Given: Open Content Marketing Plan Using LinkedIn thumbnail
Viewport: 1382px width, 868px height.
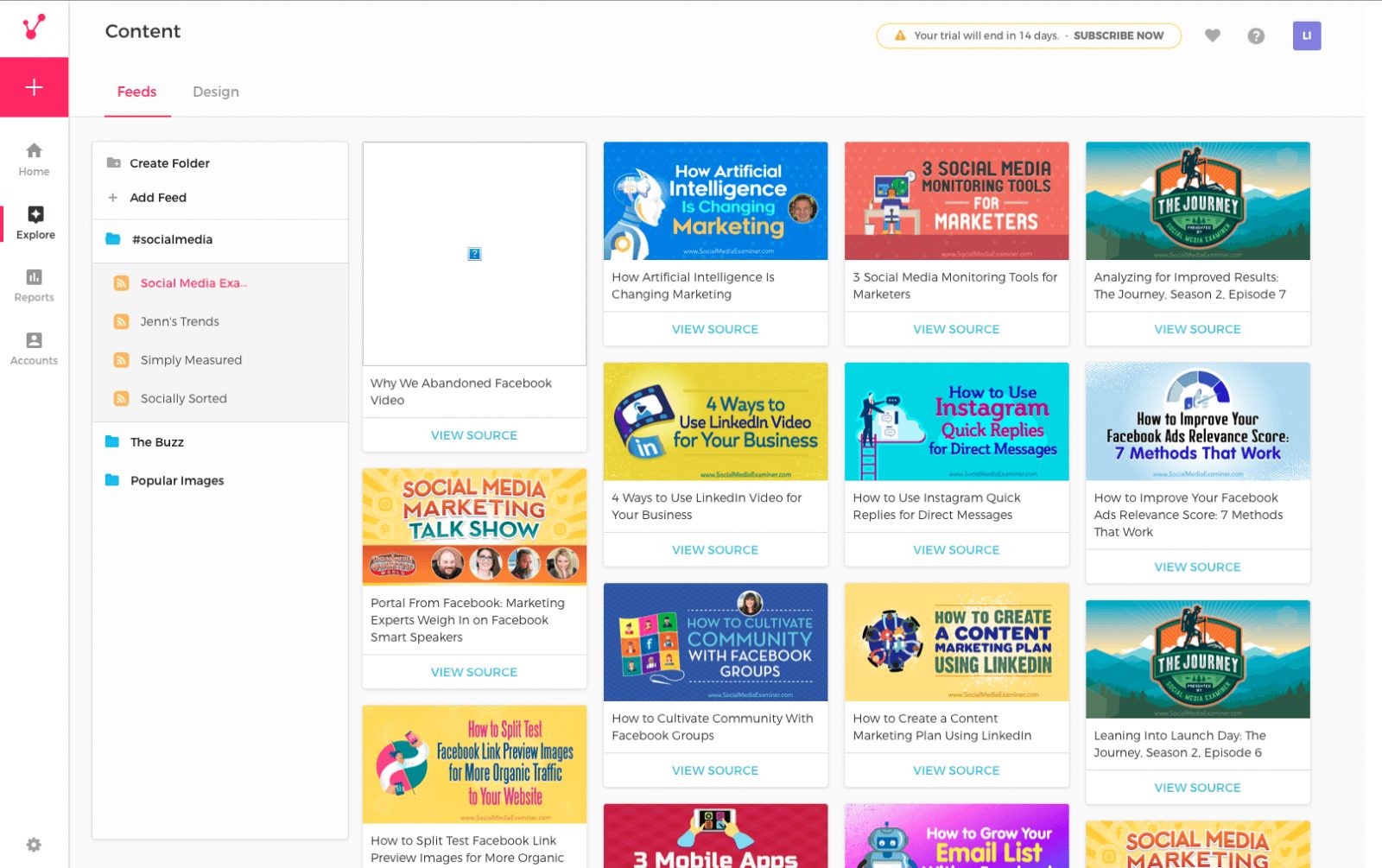Looking at the screenshot, I should pyautogui.click(x=956, y=642).
